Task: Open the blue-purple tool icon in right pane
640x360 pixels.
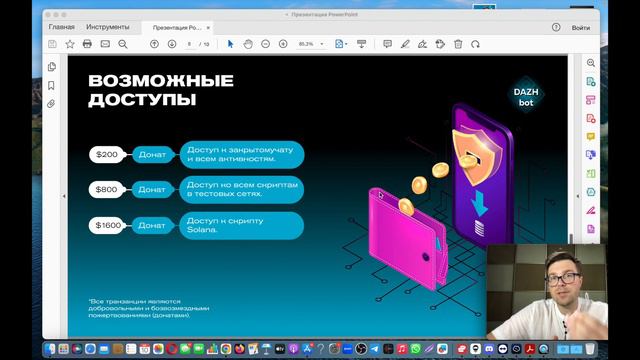Action: (591, 155)
